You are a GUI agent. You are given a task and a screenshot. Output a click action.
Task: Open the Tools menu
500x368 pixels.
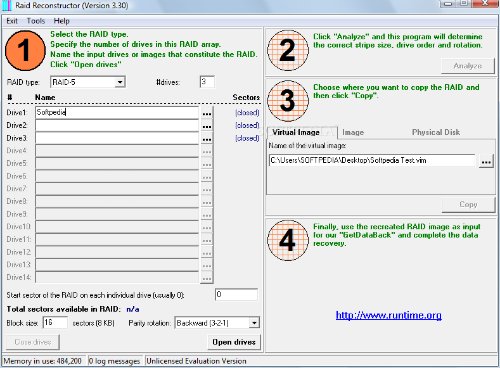[x=36, y=21]
